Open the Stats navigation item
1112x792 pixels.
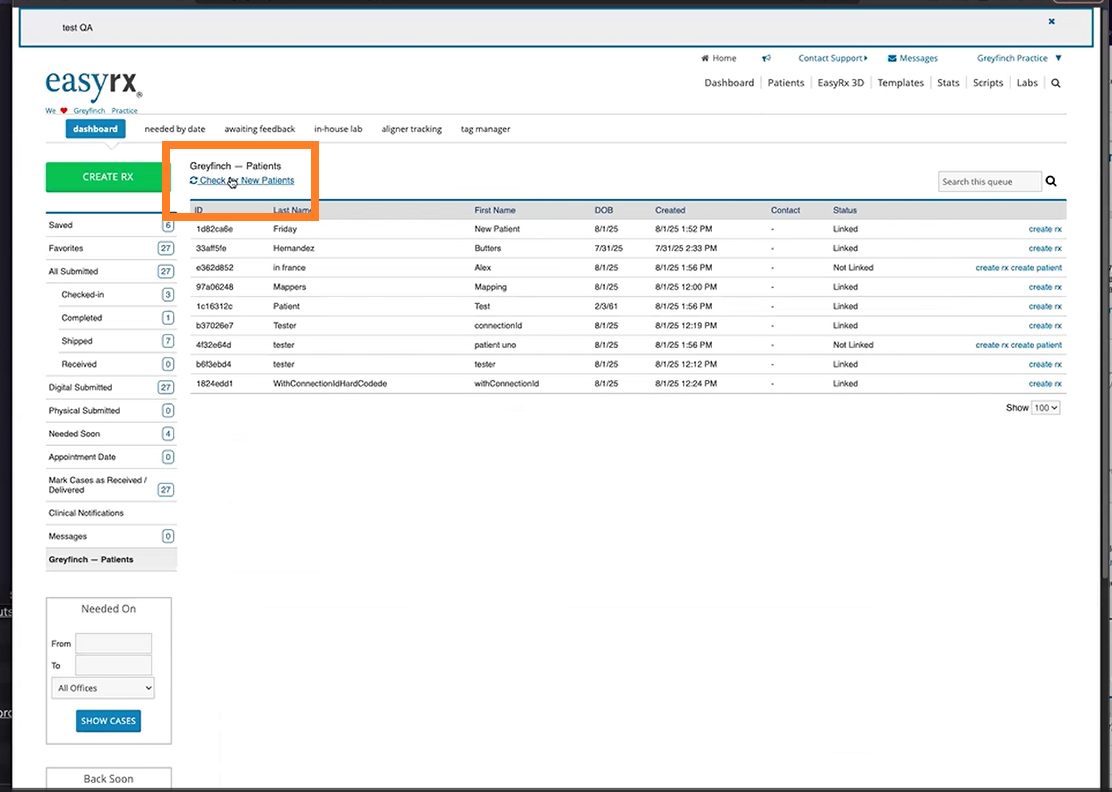(x=948, y=83)
